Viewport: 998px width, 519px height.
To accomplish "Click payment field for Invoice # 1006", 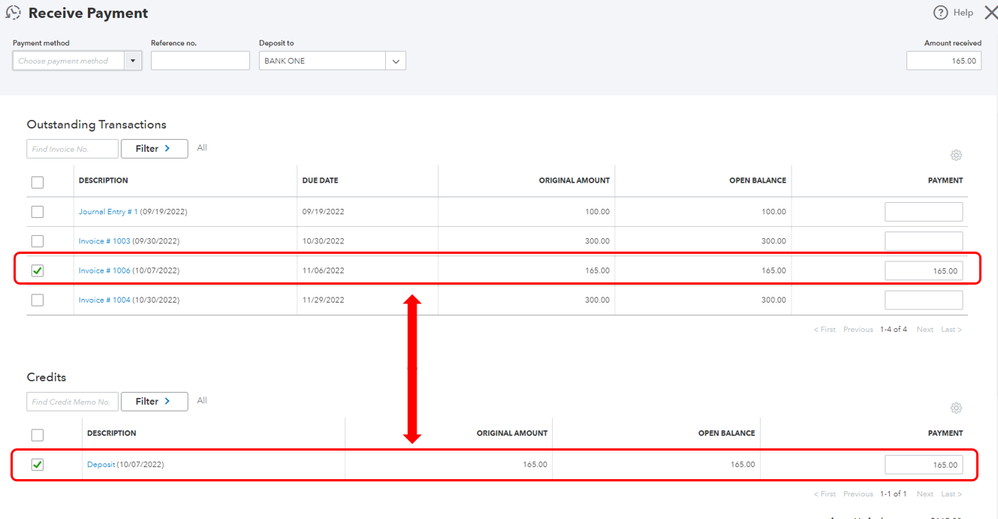I will (x=924, y=271).
